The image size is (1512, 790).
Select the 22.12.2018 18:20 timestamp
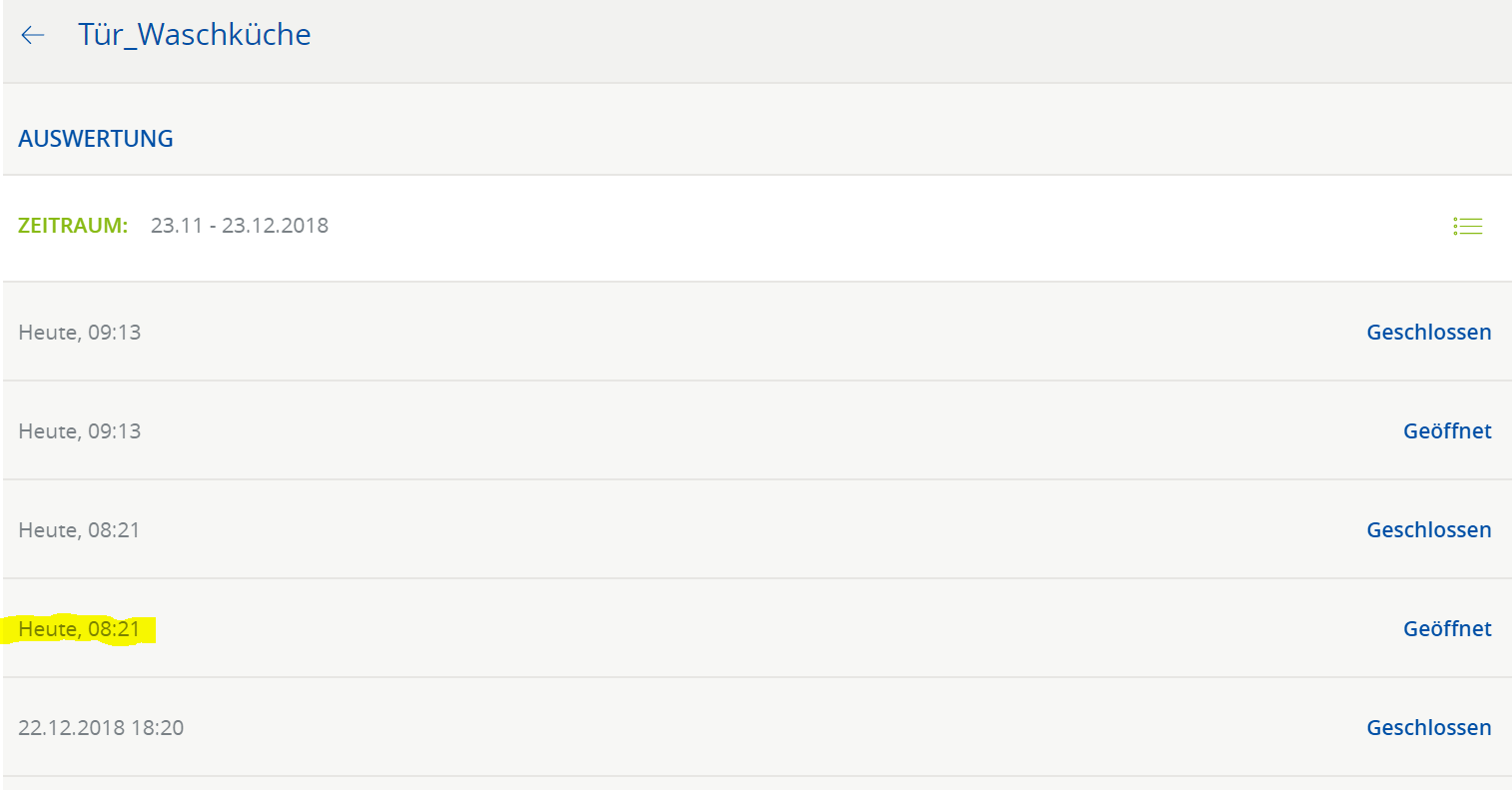click(x=101, y=728)
